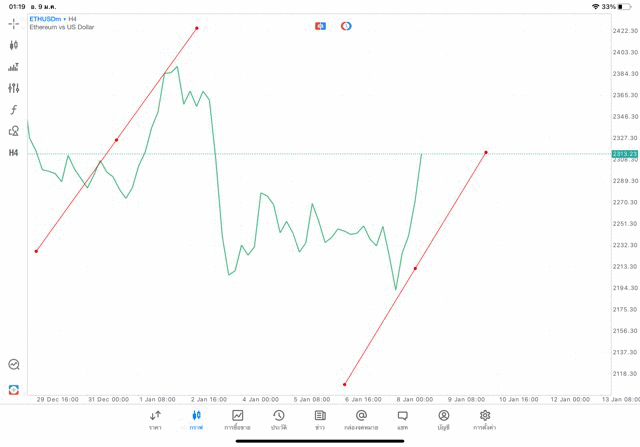The width and height of the screenshot is (640, 447).
Task: Open the chart settings sliders icon
Action: (x=14, y=89)
